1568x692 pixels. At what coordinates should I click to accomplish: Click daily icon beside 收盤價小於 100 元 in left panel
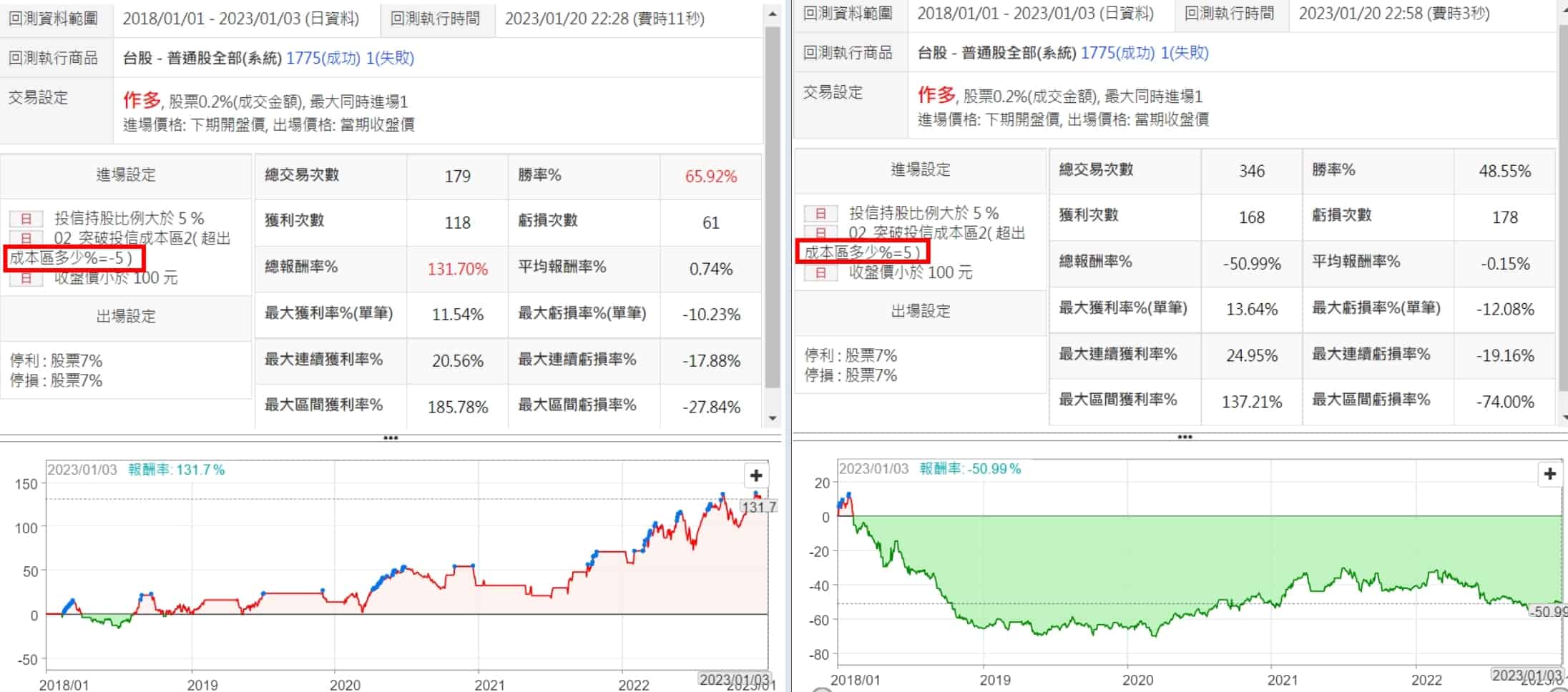[26, 278]
